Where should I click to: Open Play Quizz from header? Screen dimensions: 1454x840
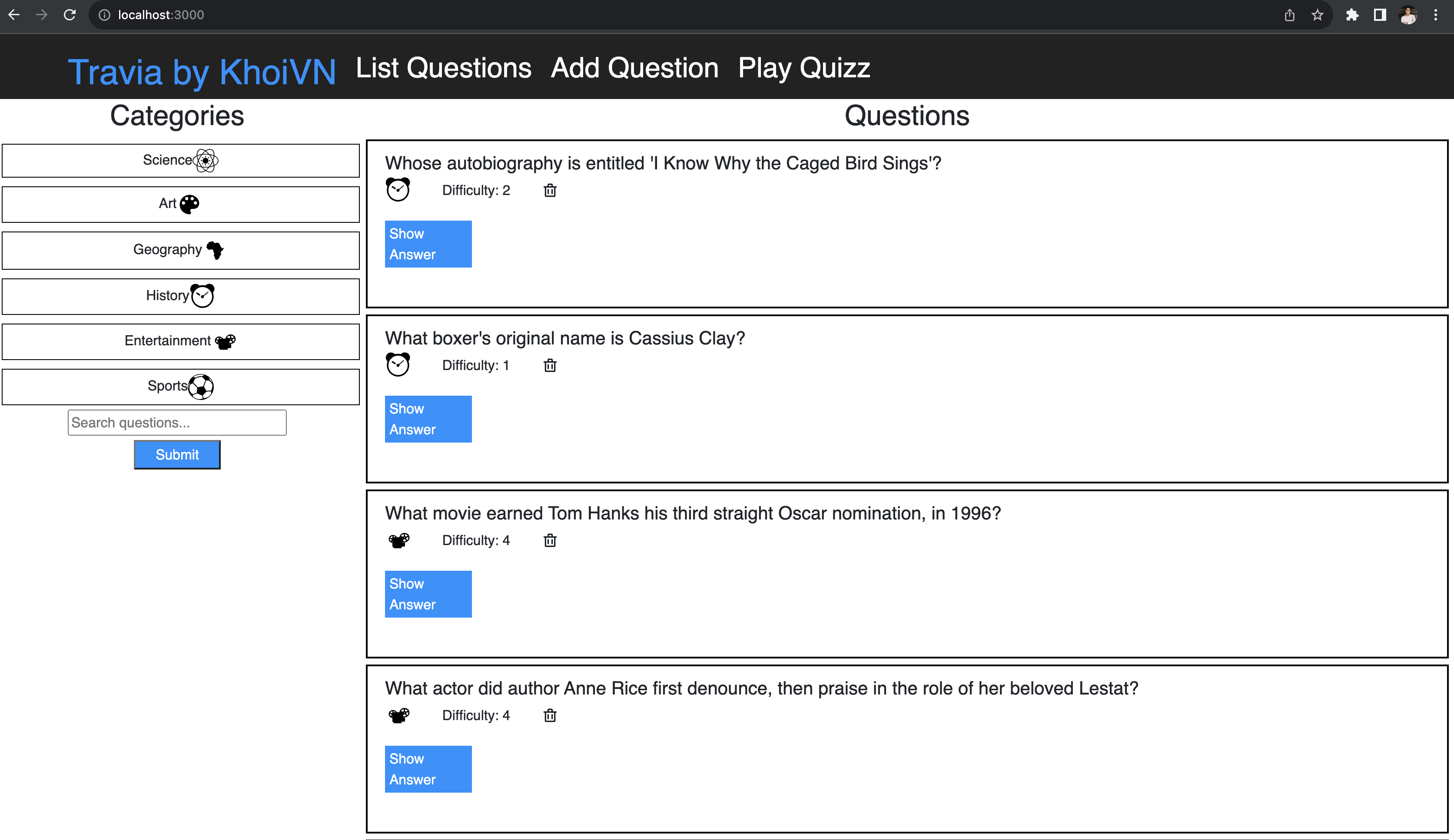click(804, 68)
